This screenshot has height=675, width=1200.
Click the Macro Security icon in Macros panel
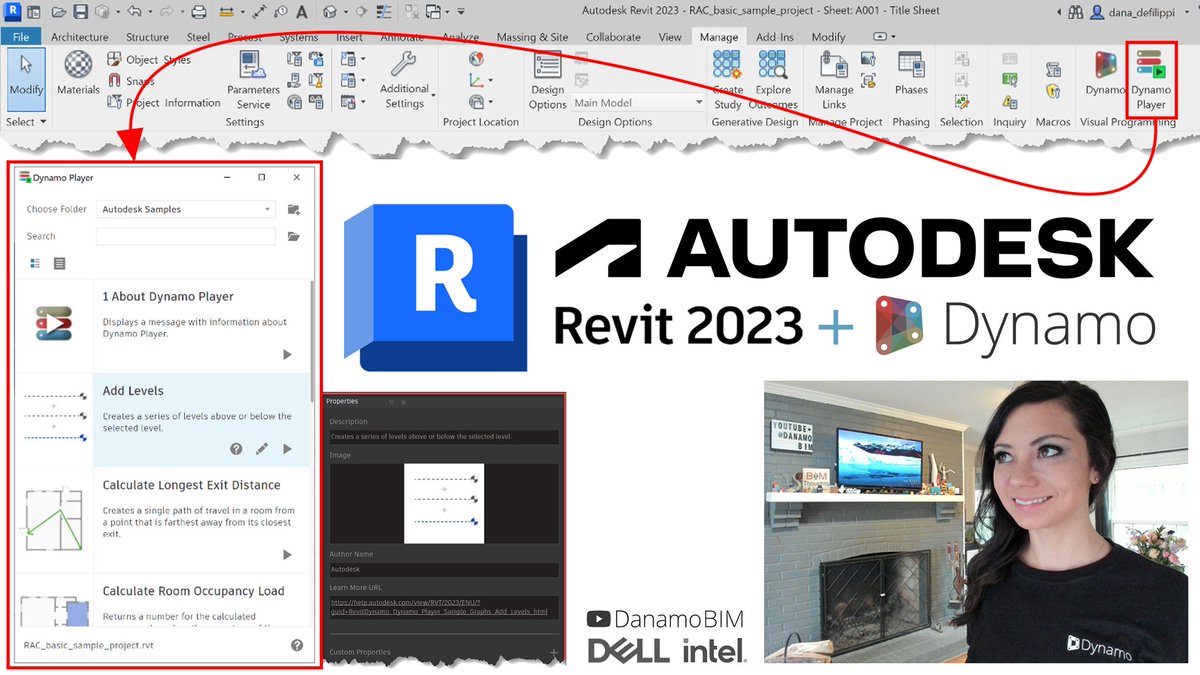1052,91
